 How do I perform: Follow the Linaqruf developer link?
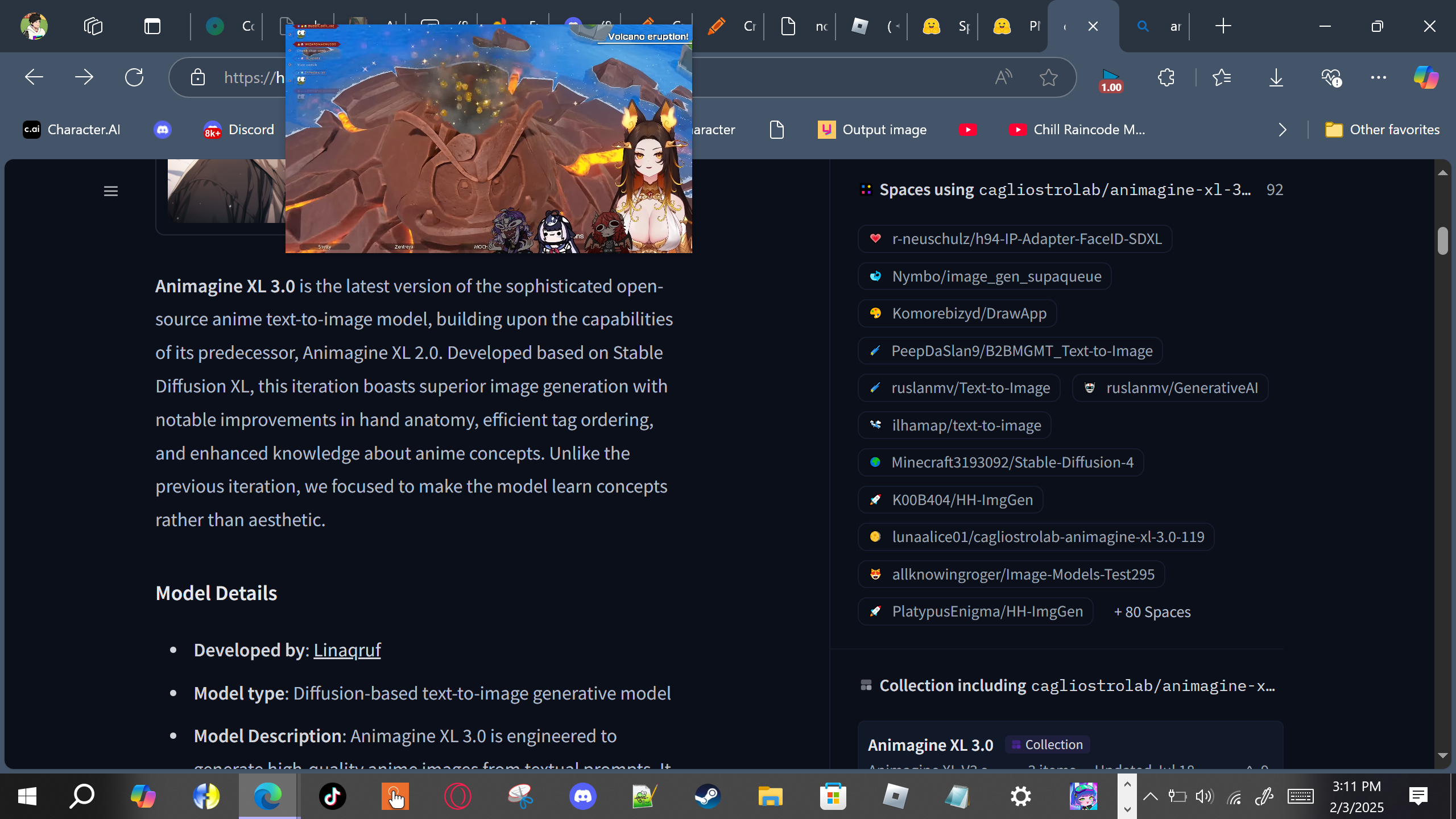(347, 650)
